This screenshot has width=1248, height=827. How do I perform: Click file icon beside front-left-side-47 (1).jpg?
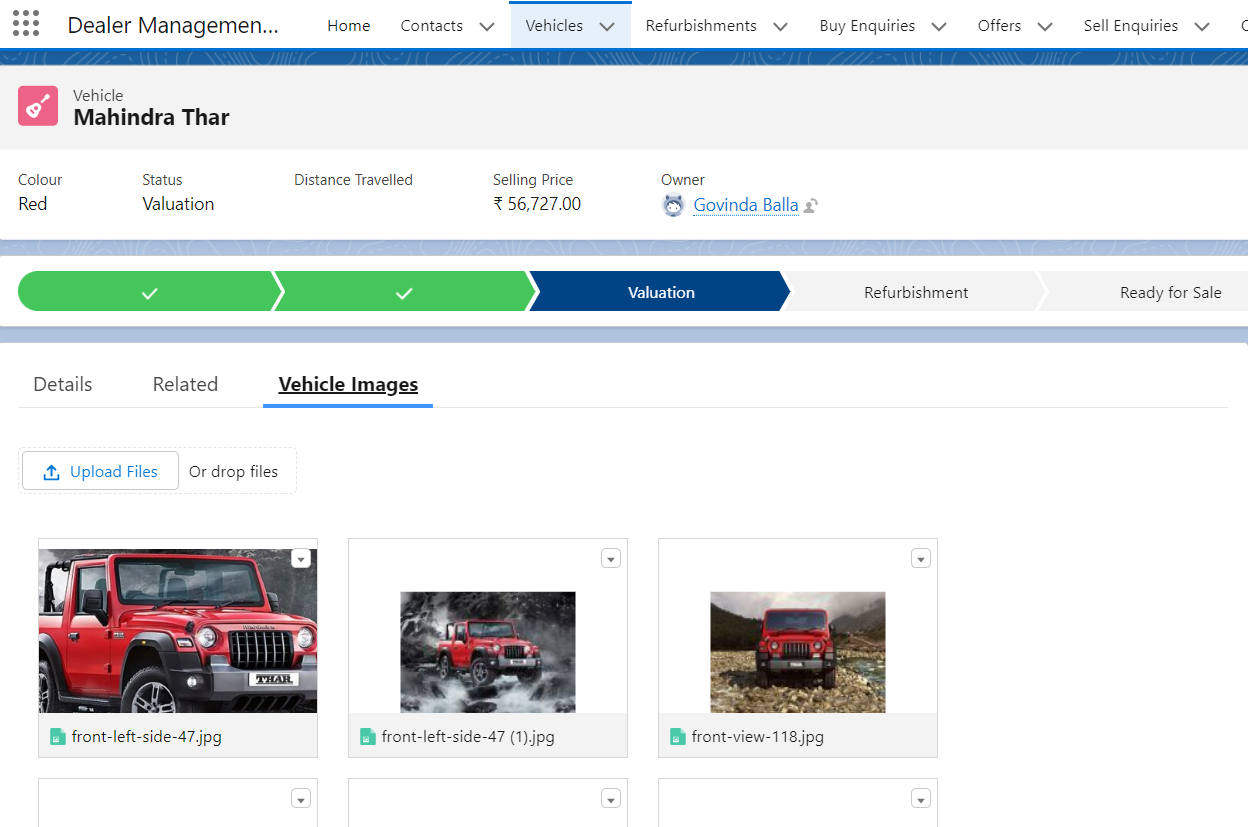pos(368,737)
